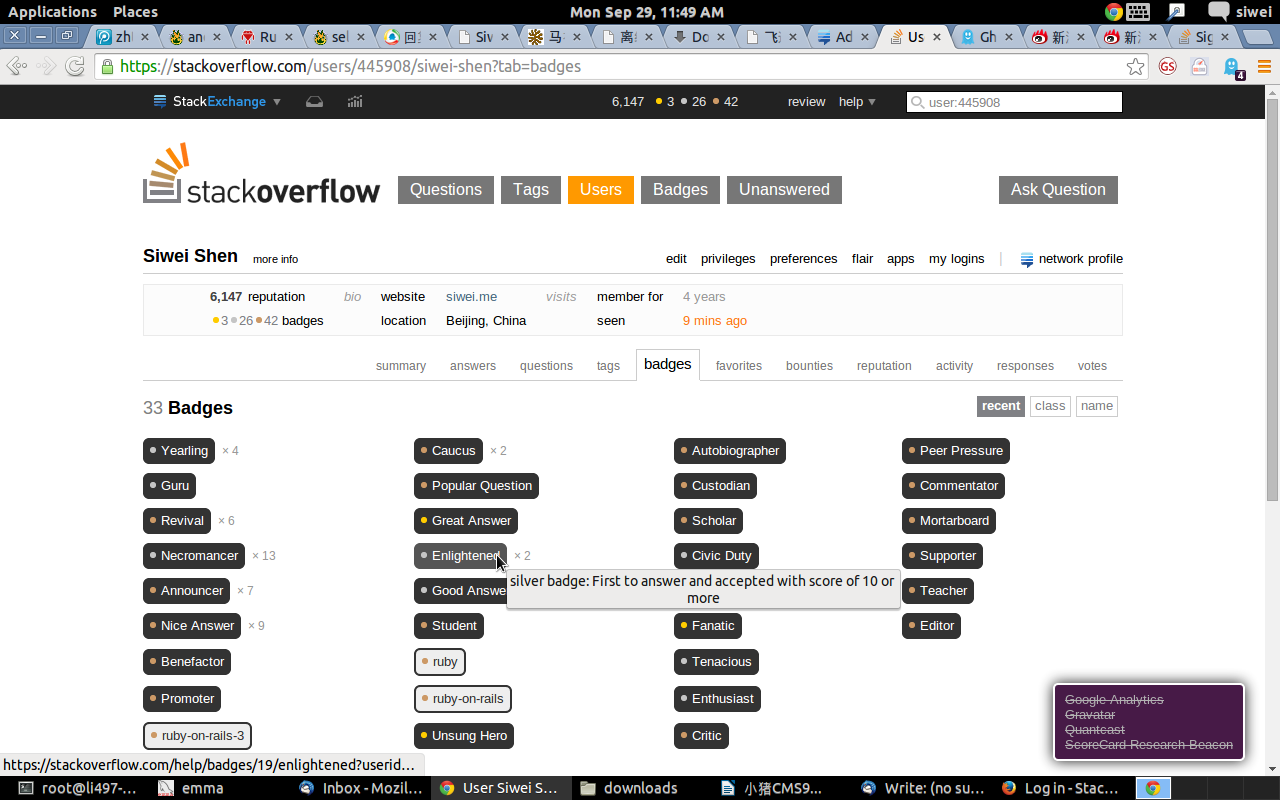Open the Applications menu
This screenshot has height=800, width=1280.
pos(52,12)
